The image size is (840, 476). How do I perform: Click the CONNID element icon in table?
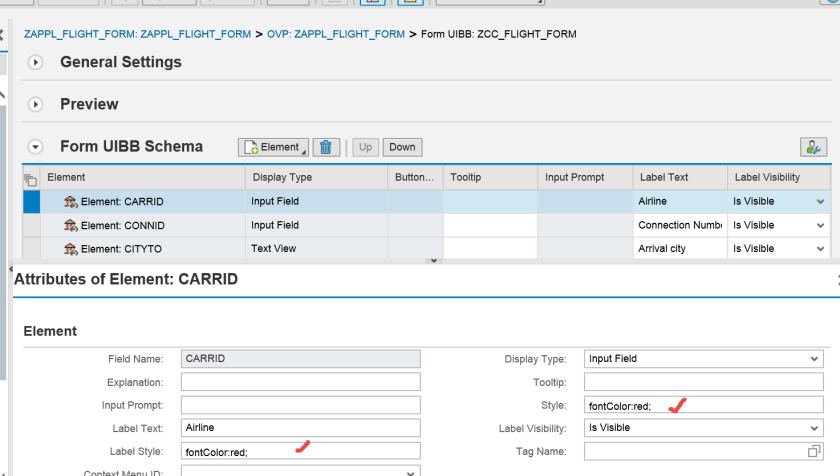[70, 226]
